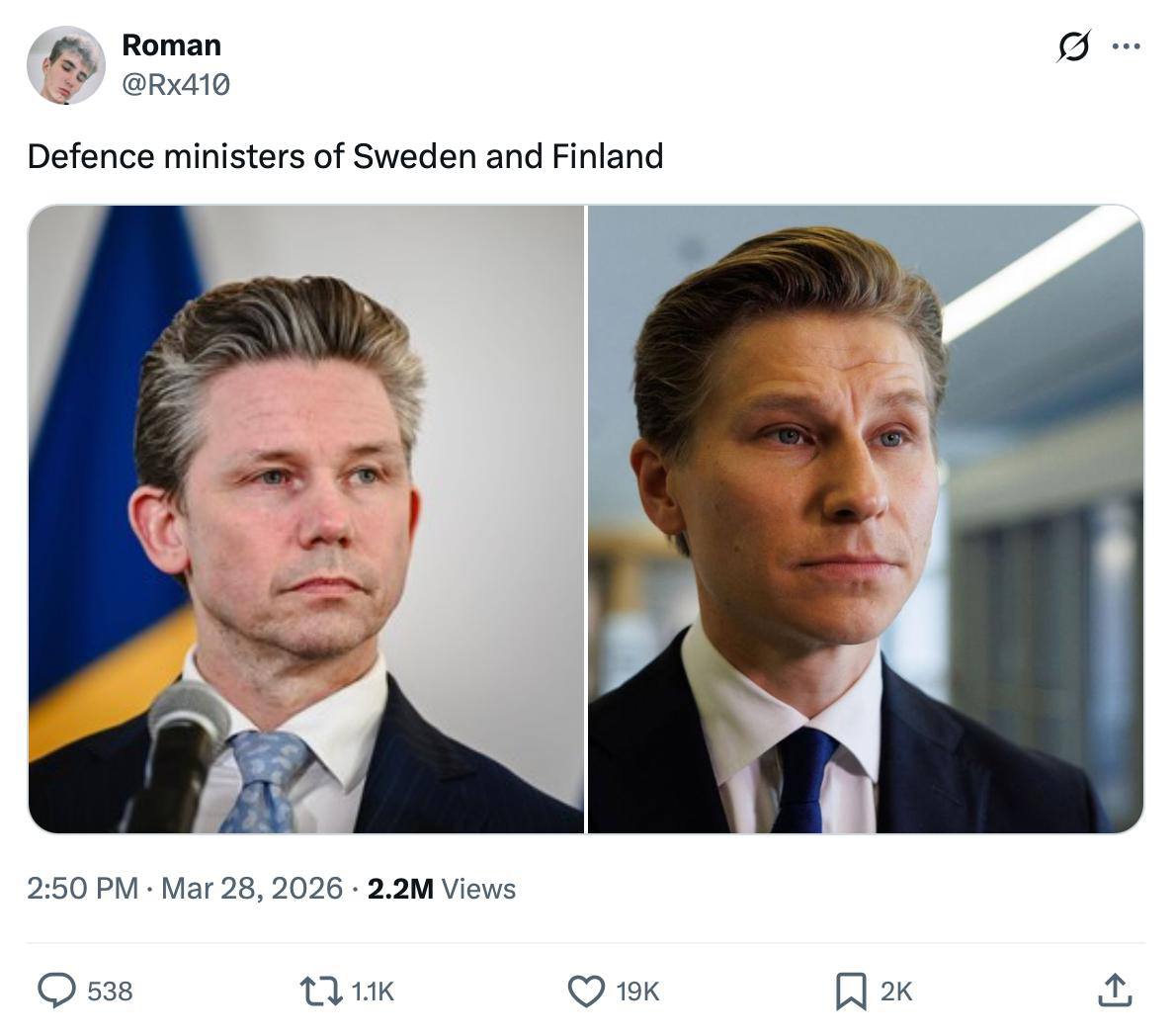Click the reply speech bubble icon
The image size is (1176, 1036).
56,990
